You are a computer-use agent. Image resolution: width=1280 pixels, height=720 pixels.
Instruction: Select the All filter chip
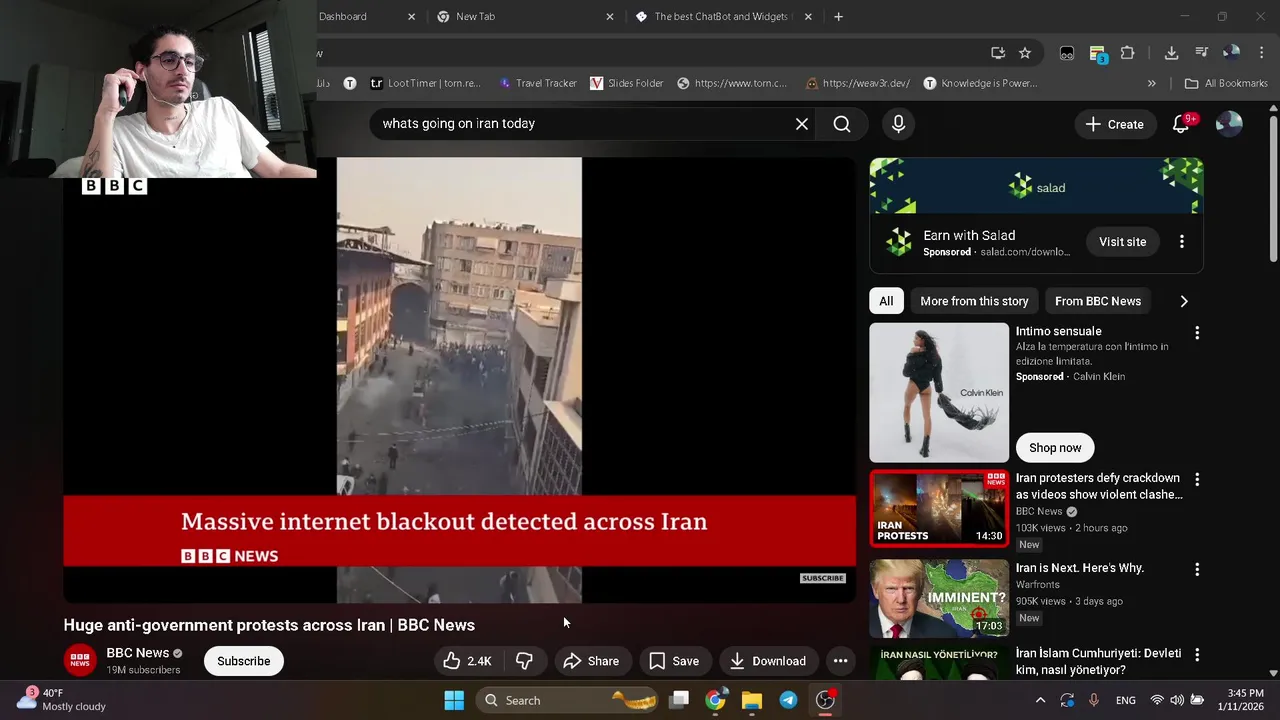click(x=886, y=301)
